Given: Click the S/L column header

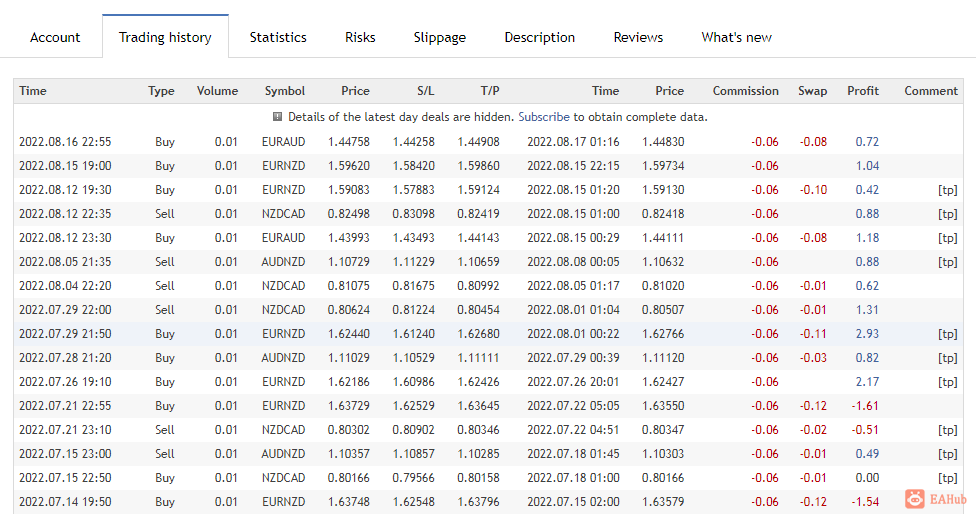Looking at the screenshot, I should pos(425,91).
